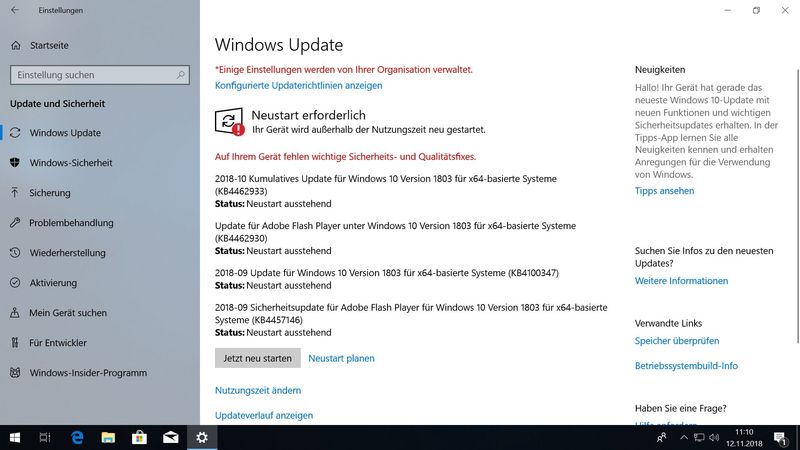Click the Windows-Insider-Programm cat icon
Viewport: 800px width, 450px height.
pos(15,373)
